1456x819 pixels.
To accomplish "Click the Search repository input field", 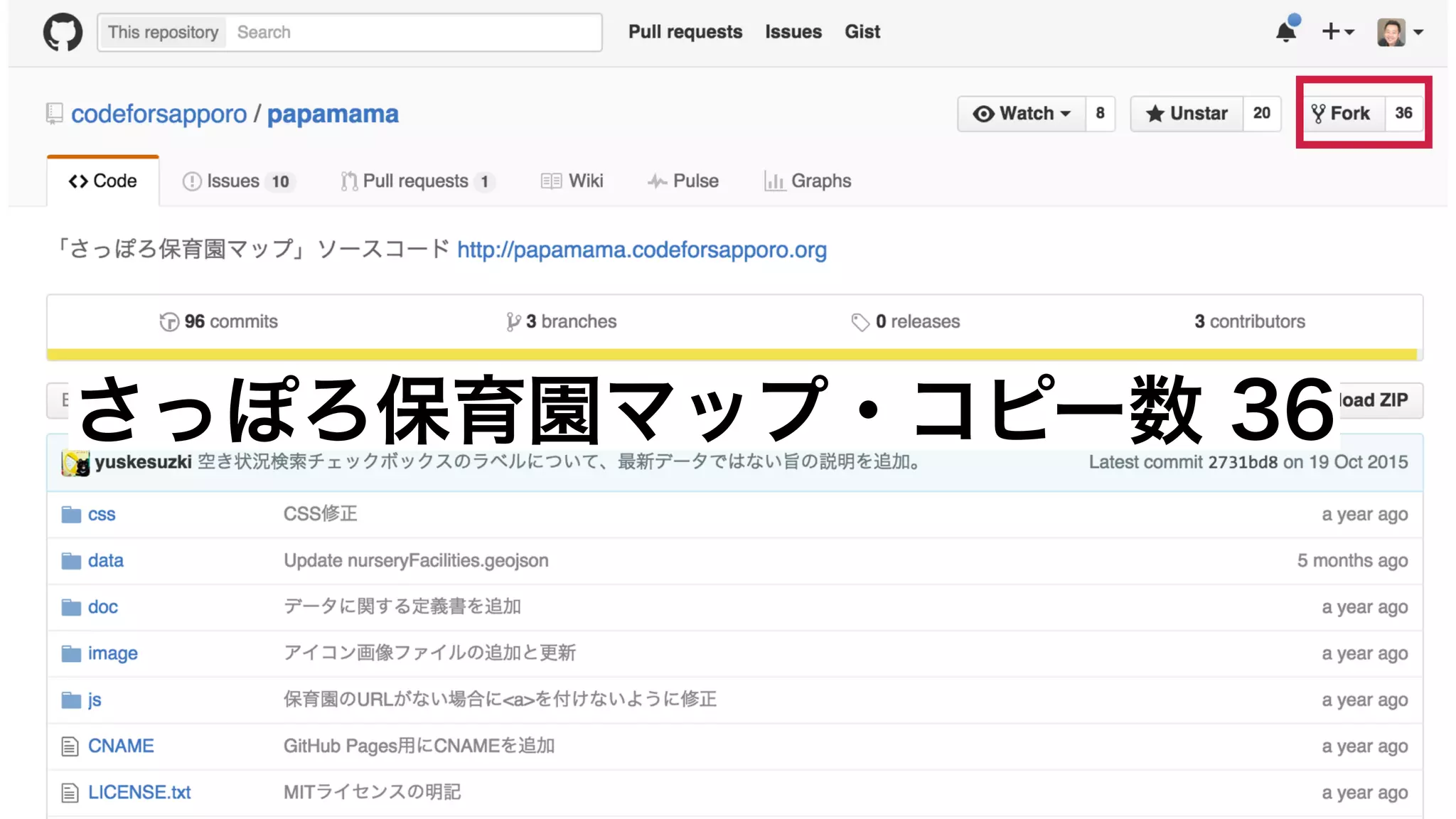I will (414, 32).
